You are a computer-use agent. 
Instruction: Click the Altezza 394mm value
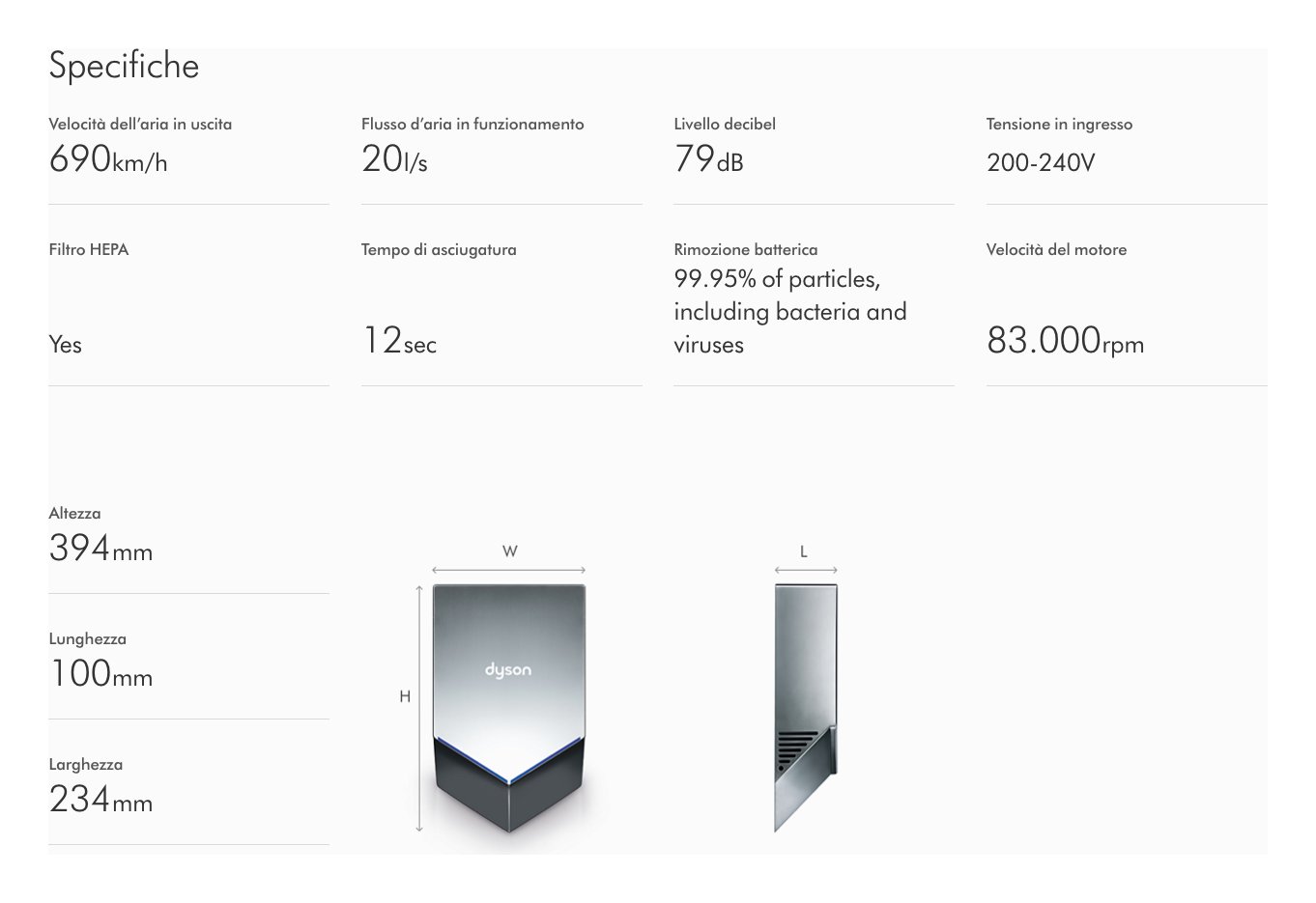100,549
